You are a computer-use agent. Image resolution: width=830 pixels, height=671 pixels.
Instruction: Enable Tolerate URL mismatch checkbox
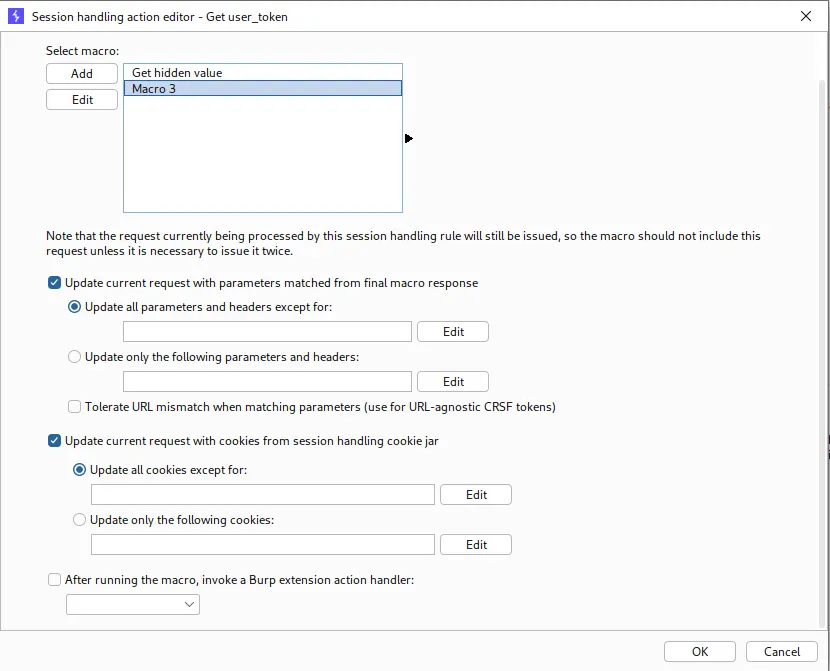74,407
